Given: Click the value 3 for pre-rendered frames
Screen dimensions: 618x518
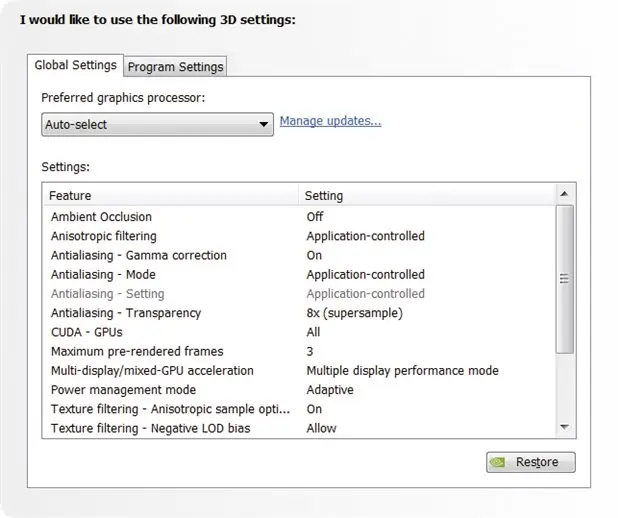Looking at the screenshot, I should 310,351.
